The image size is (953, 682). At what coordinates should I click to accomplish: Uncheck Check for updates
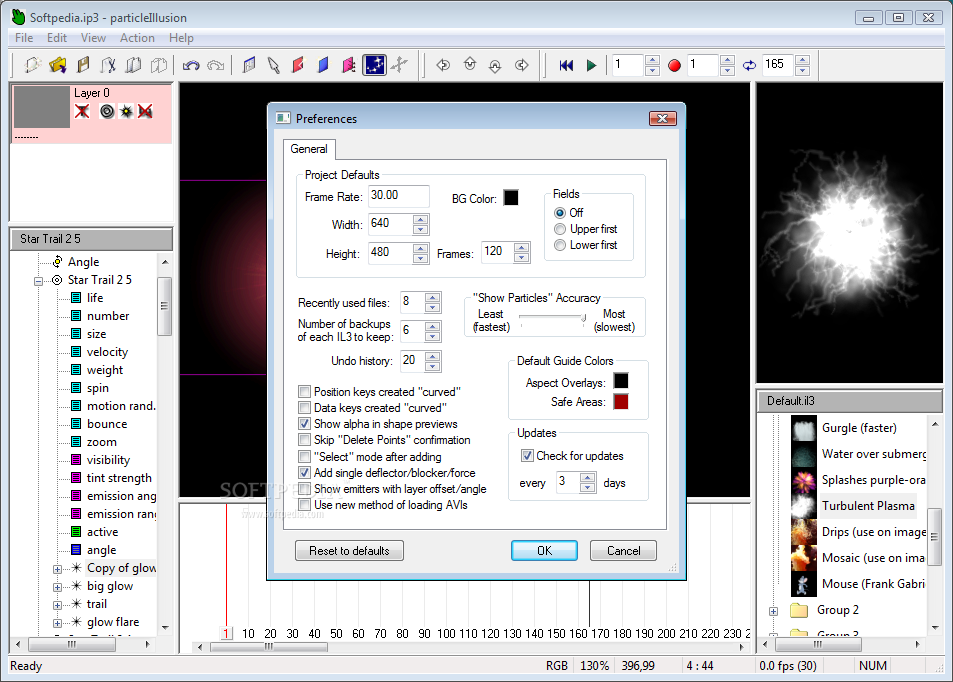coord(527,456)
